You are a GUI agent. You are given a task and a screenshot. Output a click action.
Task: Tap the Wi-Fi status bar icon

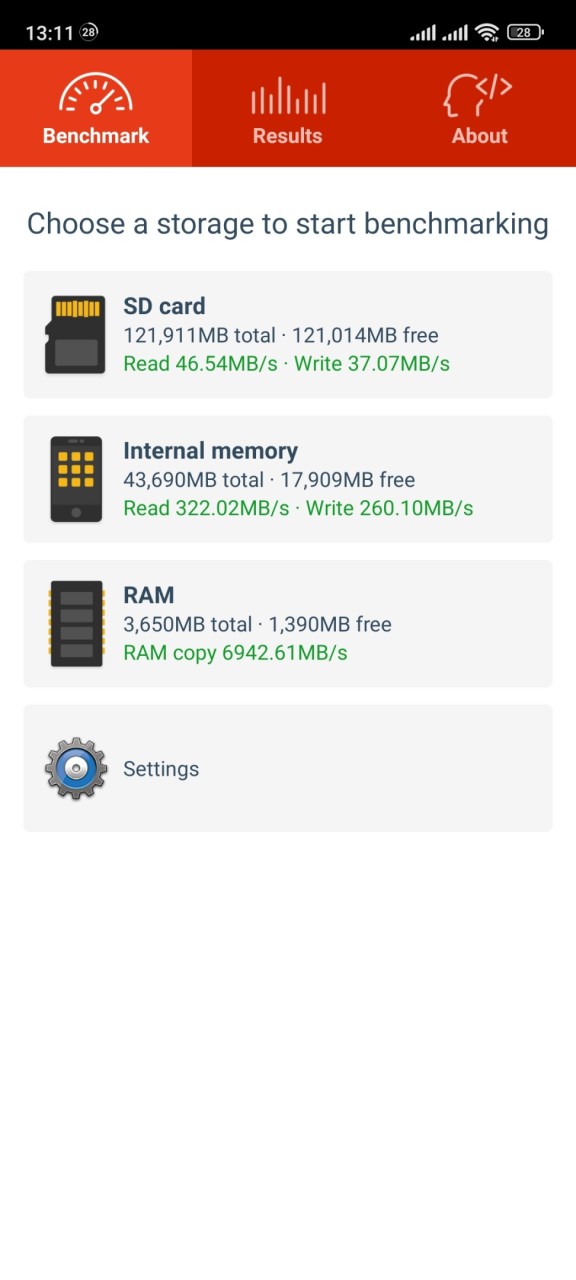487,33
